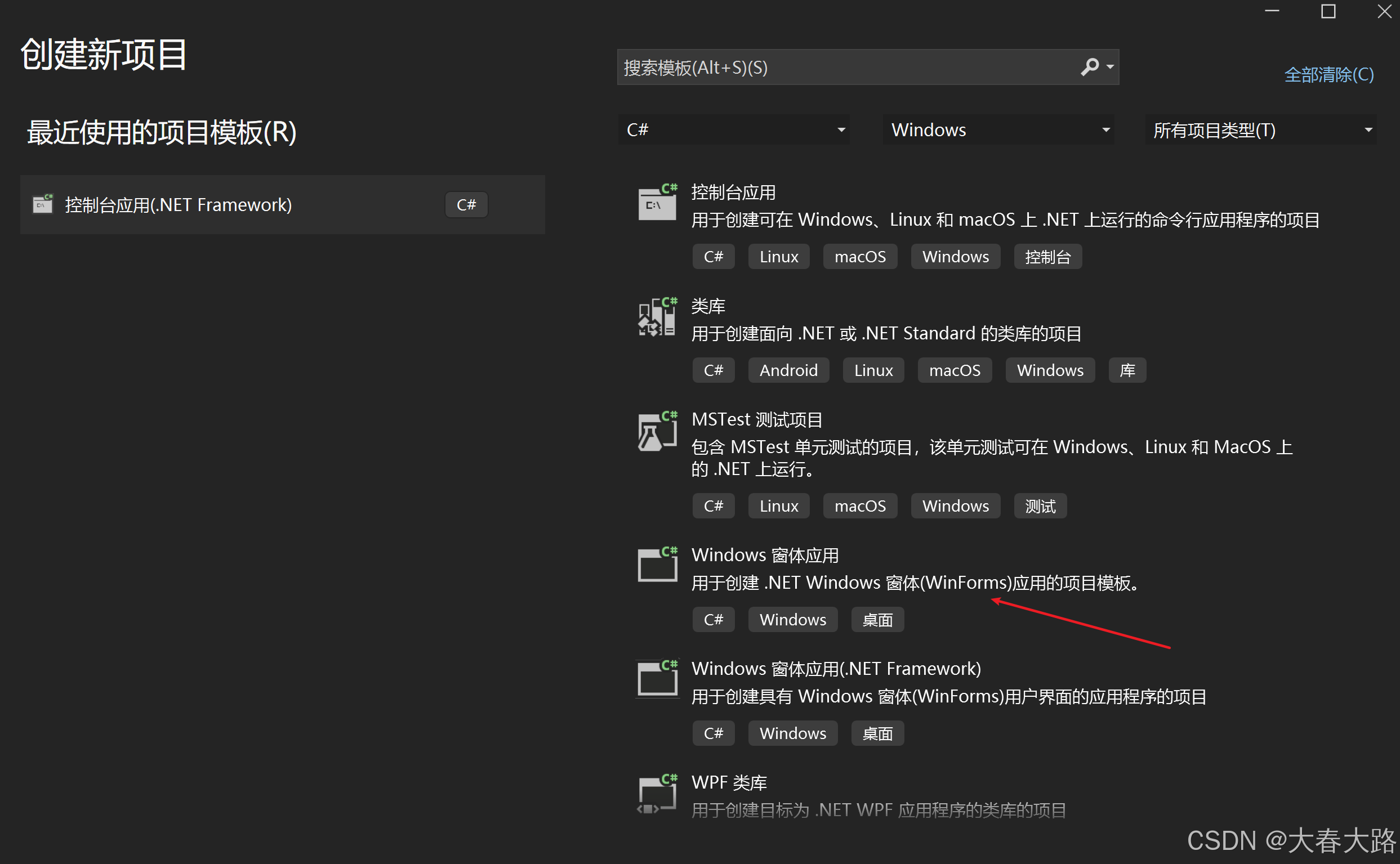This screenshot has height=864, width=1400.
Task: Select the Windows 窗体应用(.NET Framework) icon
Action: point(656,678)
